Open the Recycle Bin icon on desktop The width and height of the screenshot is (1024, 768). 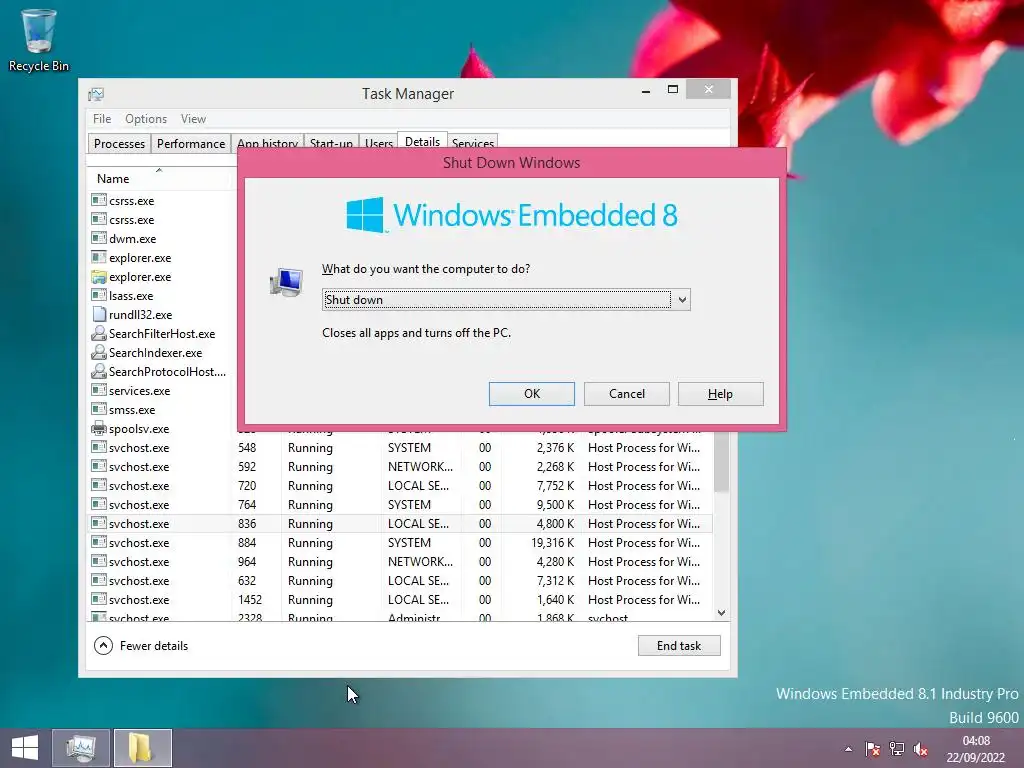tap(39, 40)
